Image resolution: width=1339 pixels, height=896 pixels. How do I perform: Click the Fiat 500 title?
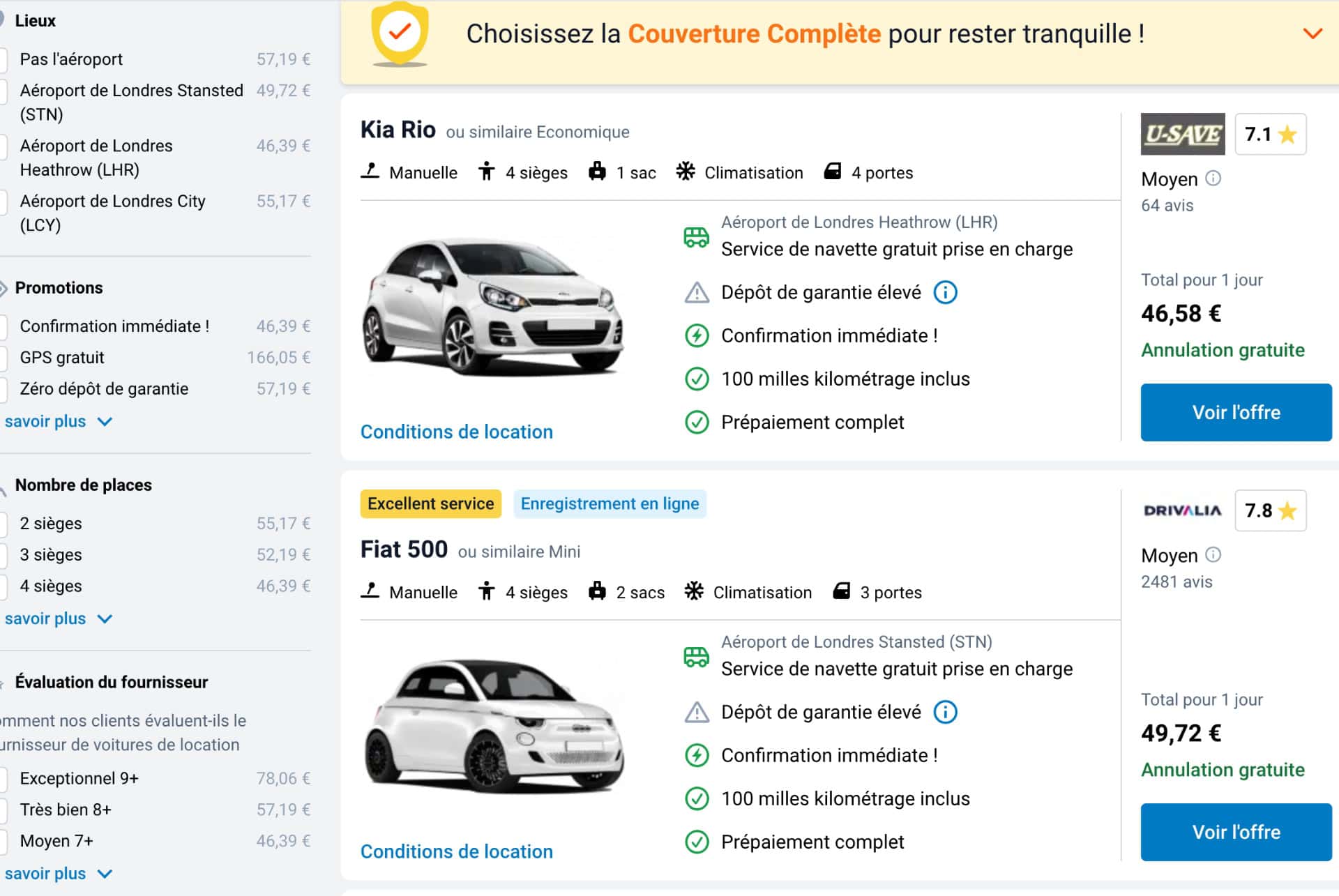point(404,549)
